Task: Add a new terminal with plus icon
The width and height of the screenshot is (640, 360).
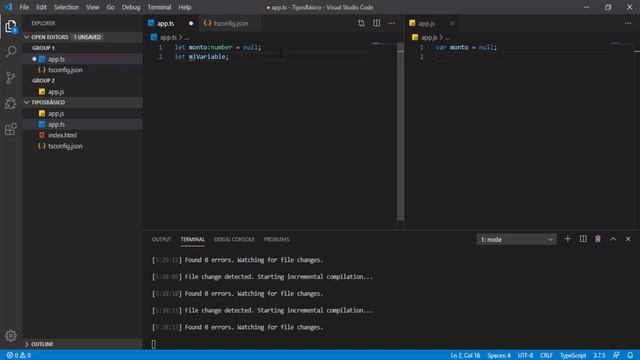Action: 567,239
